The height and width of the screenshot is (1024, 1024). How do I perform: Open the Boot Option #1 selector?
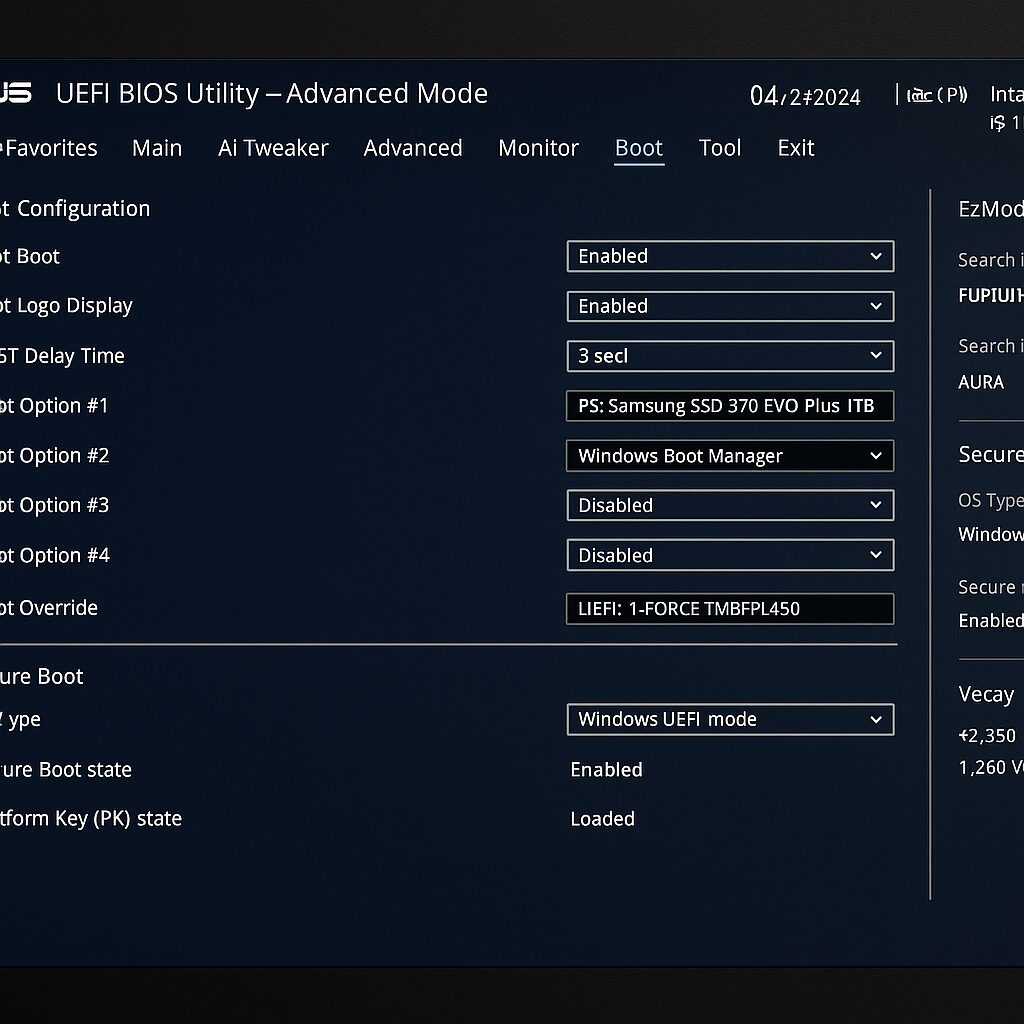[729, 406]
